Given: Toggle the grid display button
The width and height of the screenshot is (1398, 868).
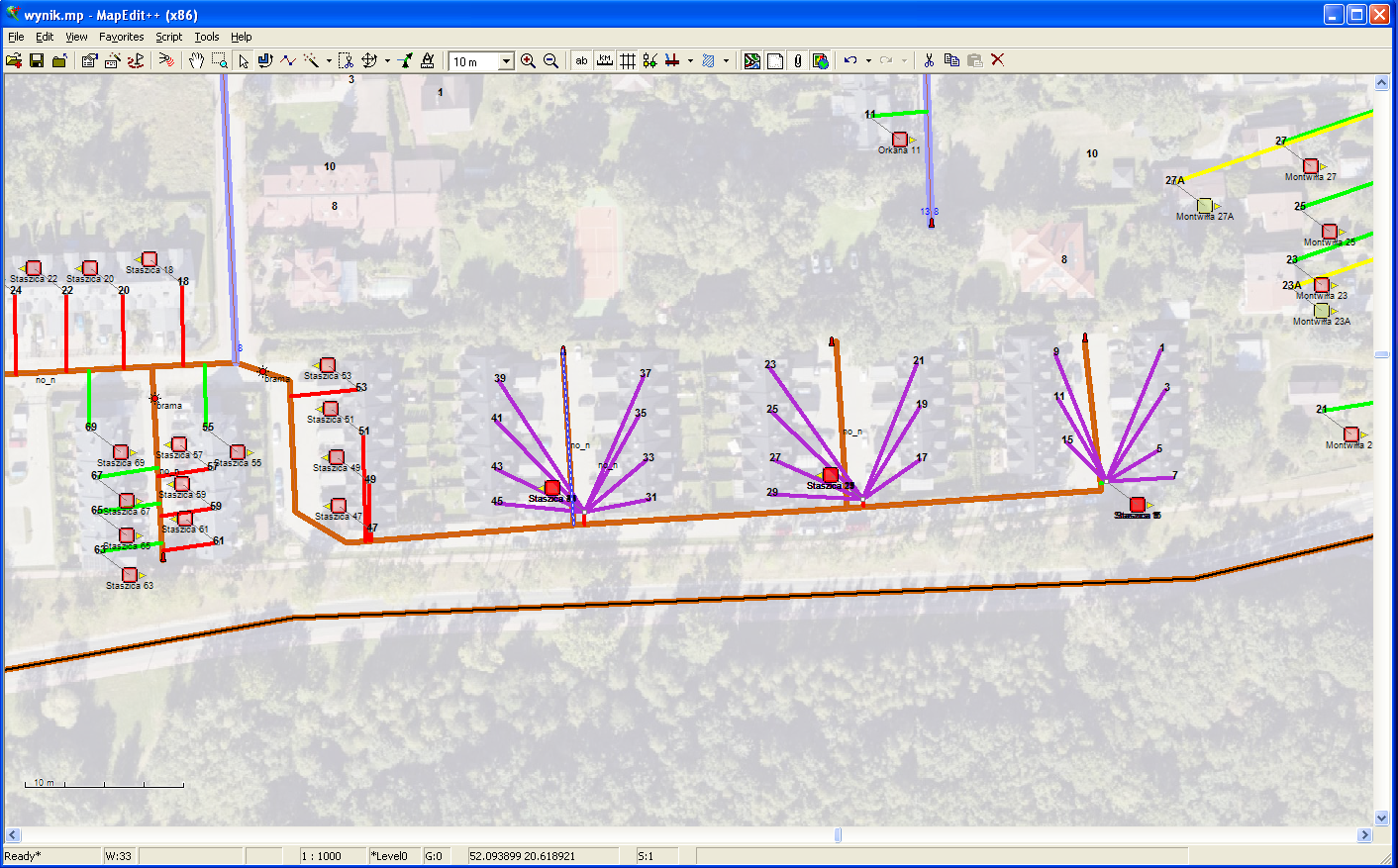Looking at the screenshot, I should 628,60.
